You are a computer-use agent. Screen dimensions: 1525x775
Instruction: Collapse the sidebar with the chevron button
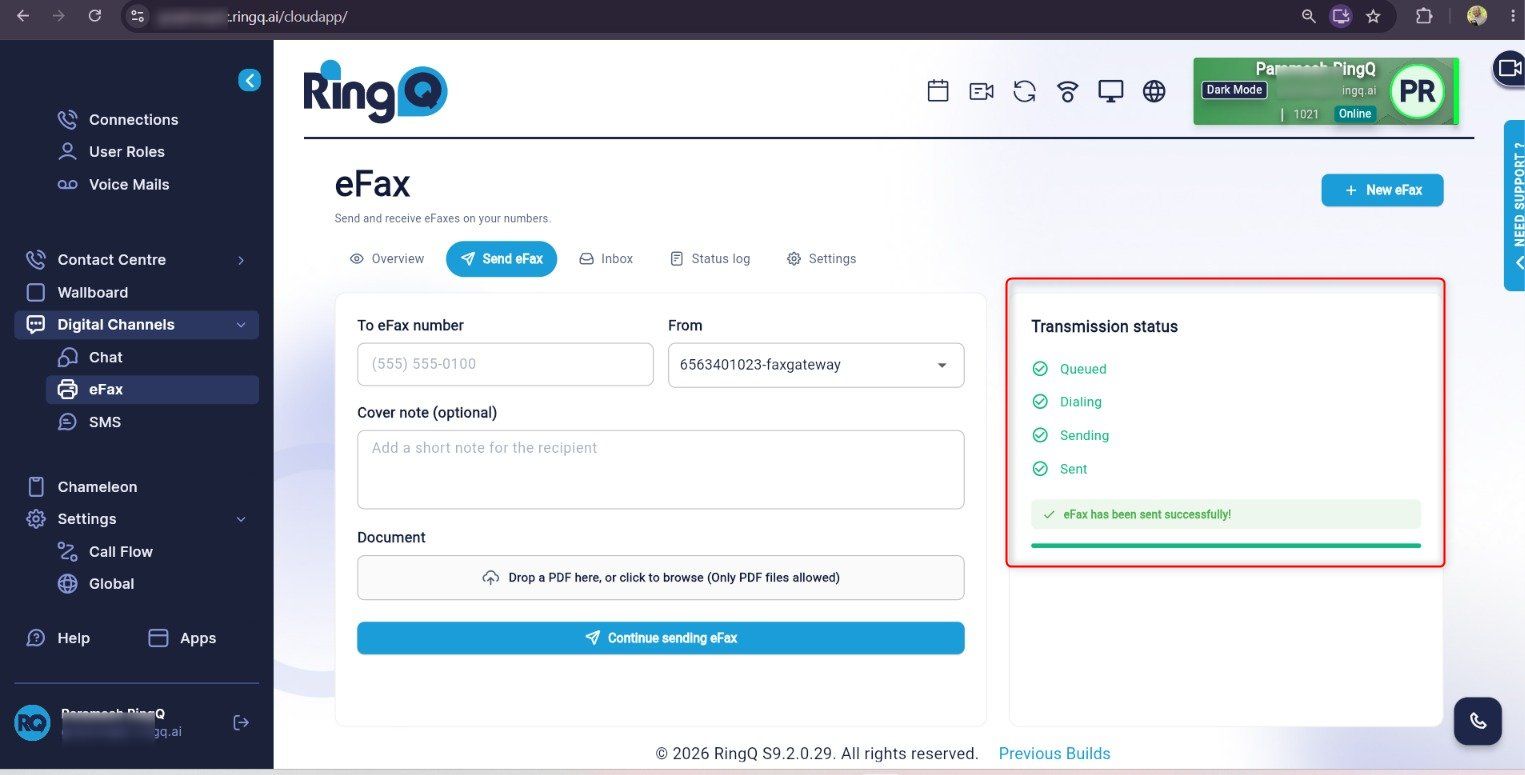pos(249,80)
